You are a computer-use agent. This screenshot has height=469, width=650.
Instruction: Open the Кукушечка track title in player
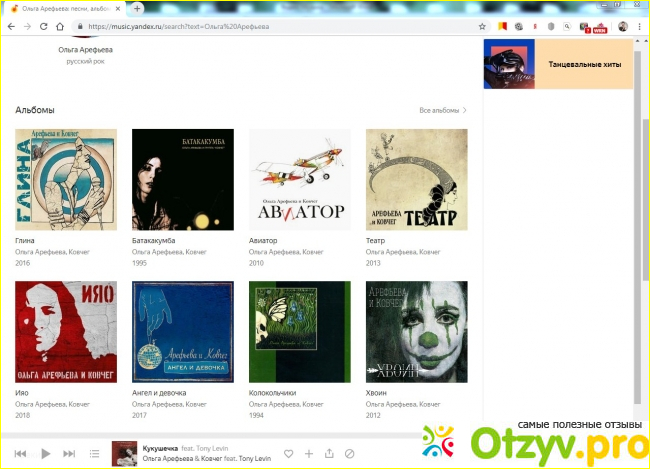point(160,448)
